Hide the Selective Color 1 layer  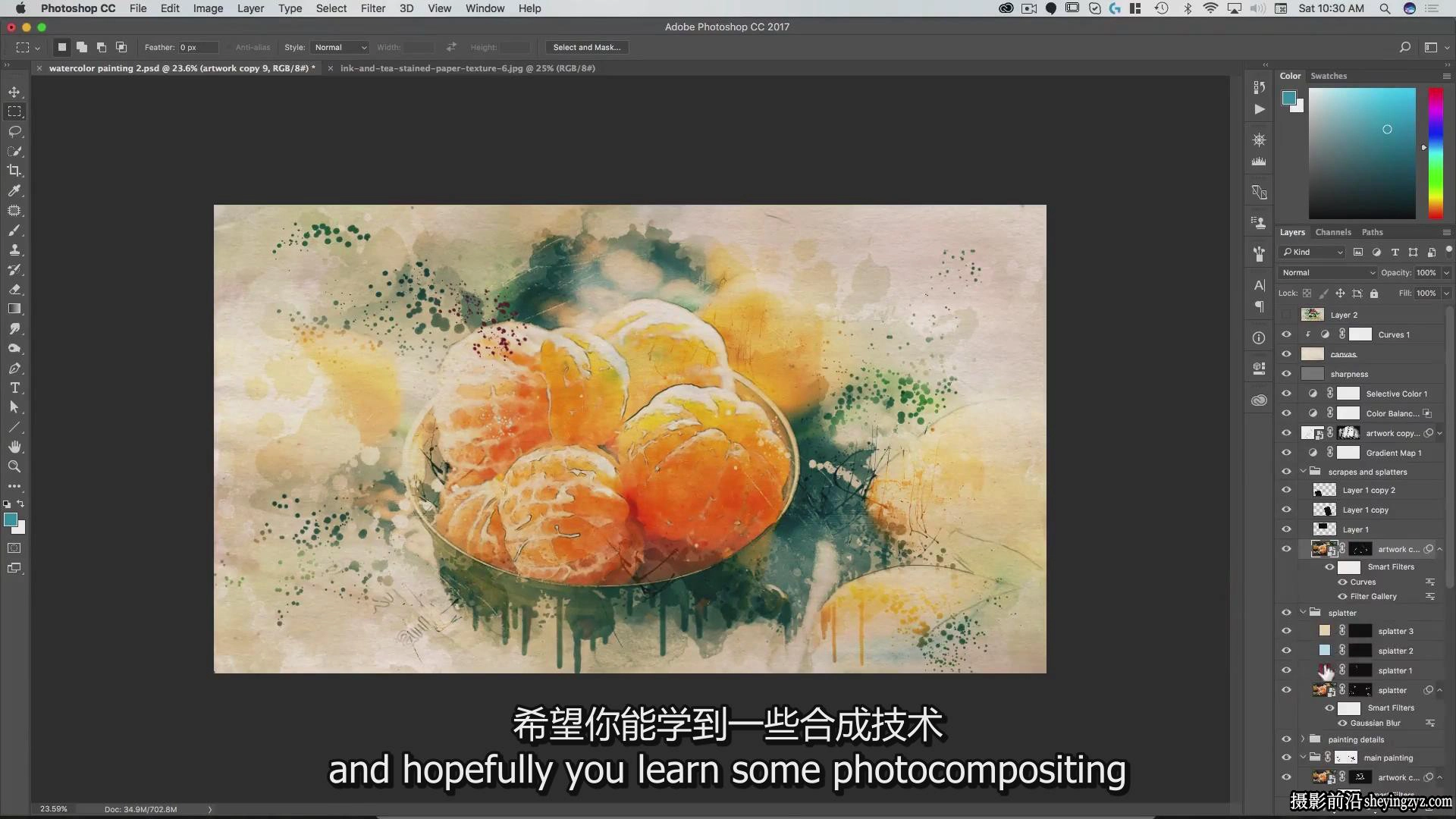[x=1286, y=394]
